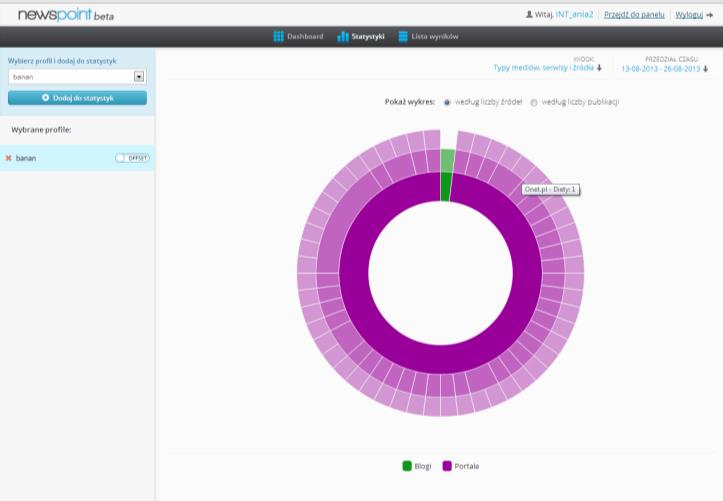Click the green Blogi legend swatch
The image size is (723, 501).
(407, 466)
